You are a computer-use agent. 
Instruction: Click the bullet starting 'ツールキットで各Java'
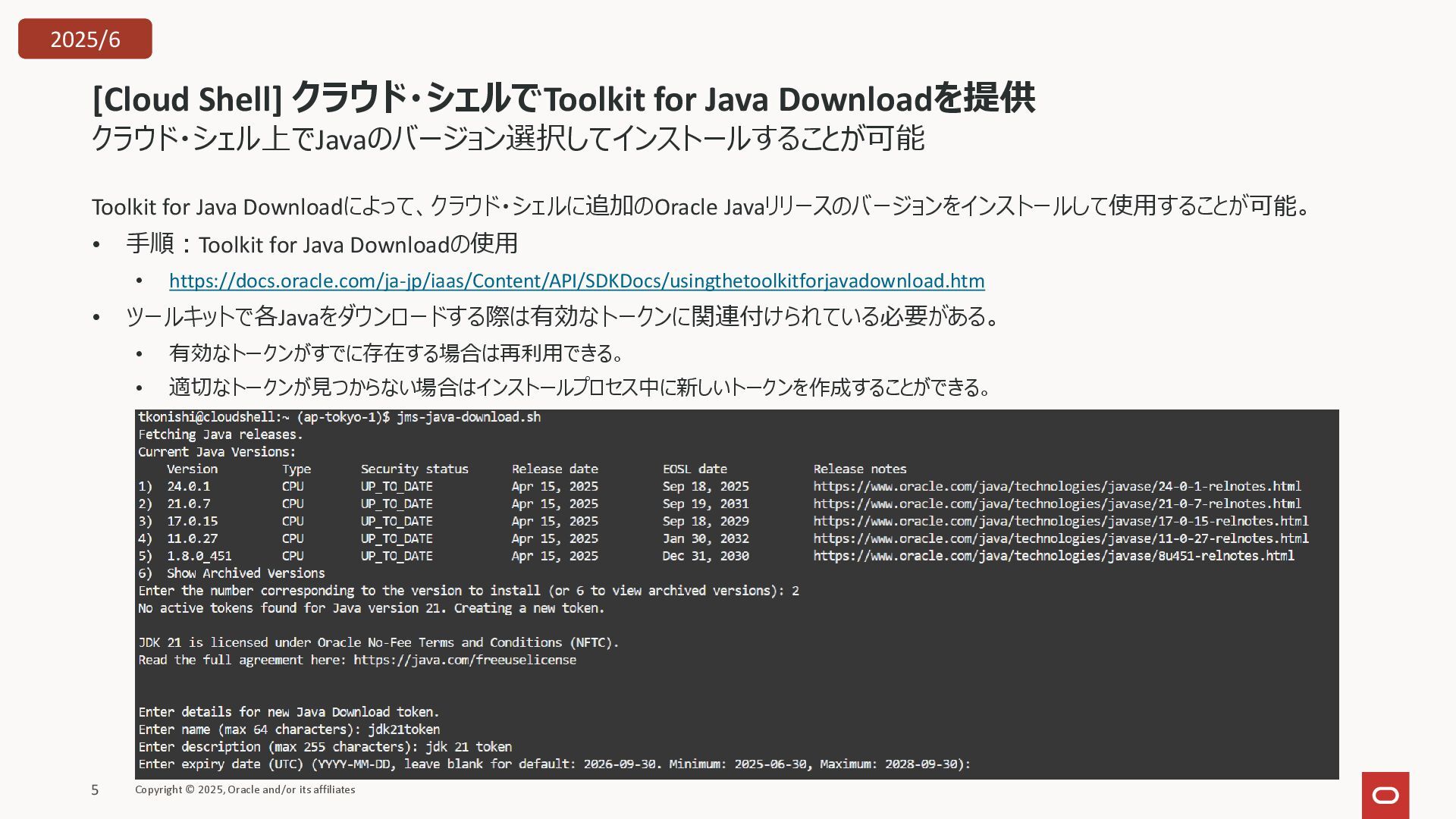click(x=563, y=317)
